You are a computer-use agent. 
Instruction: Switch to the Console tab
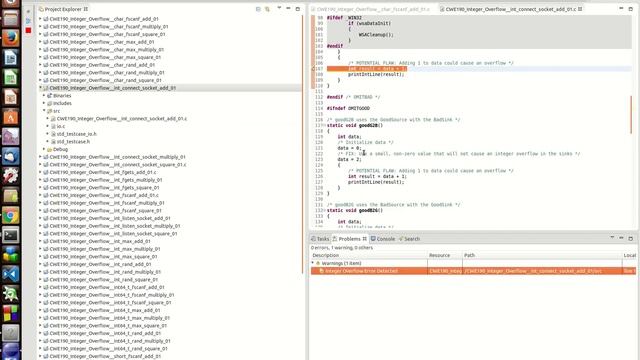click(x=383, y=239)
